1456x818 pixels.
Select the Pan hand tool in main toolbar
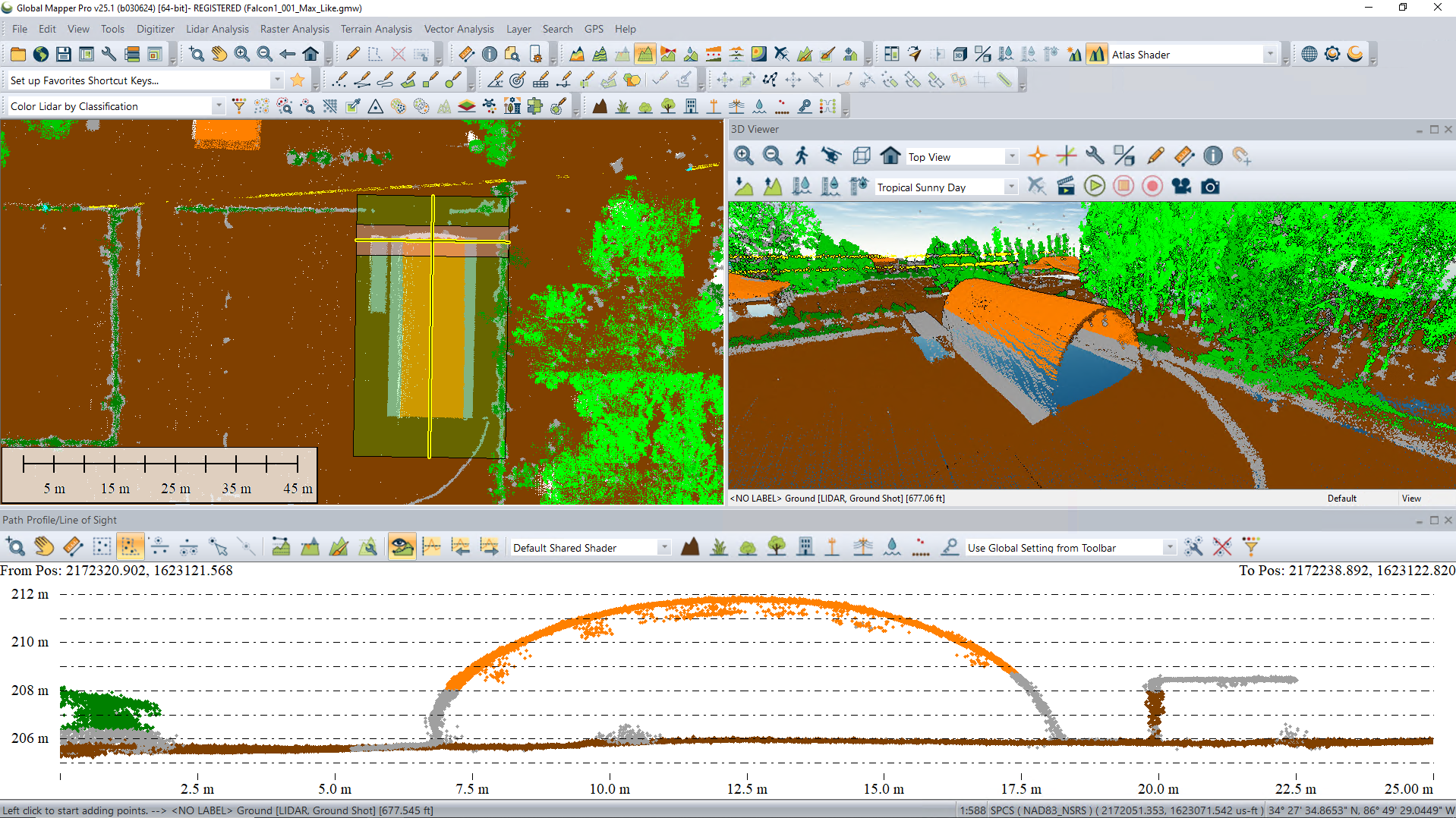click(x=219, y=55)
